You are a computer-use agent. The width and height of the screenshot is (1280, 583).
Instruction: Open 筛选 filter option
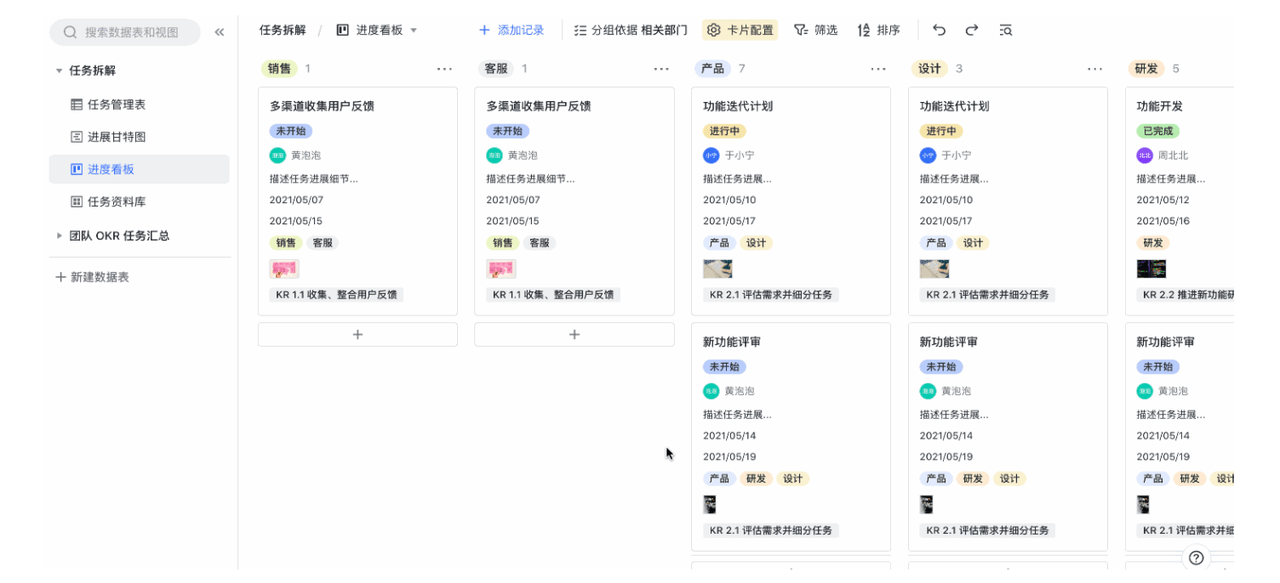[815, 30]
